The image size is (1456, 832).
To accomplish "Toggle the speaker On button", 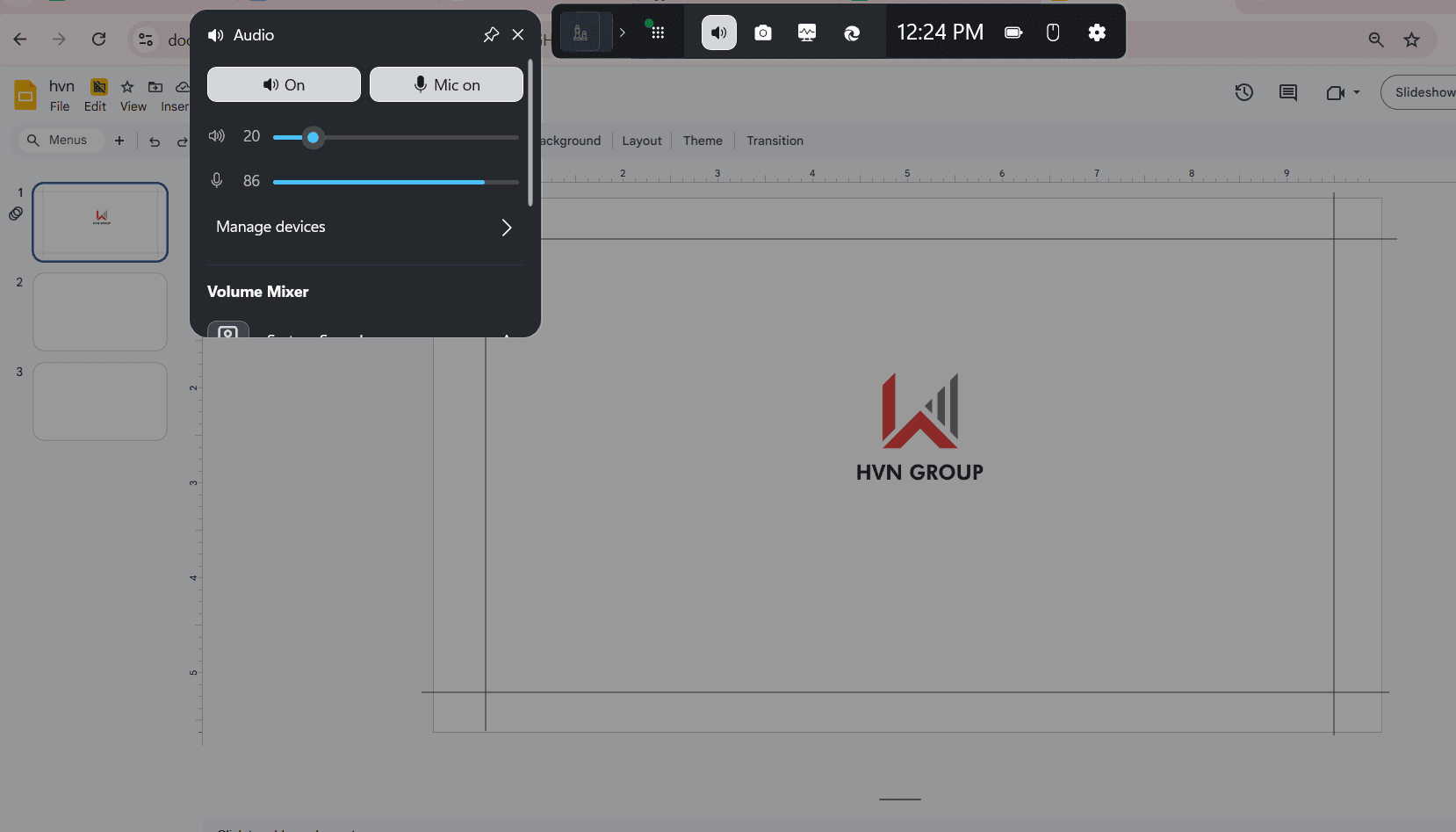I will (x=284, y=85).
